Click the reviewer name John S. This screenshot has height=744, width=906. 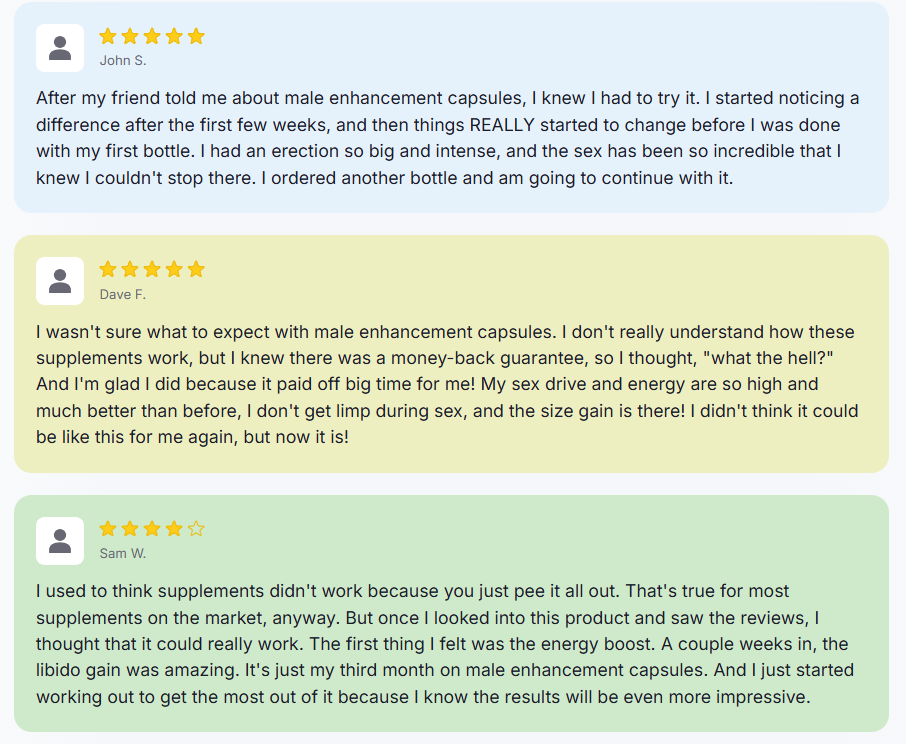click(x=123, y=61)
